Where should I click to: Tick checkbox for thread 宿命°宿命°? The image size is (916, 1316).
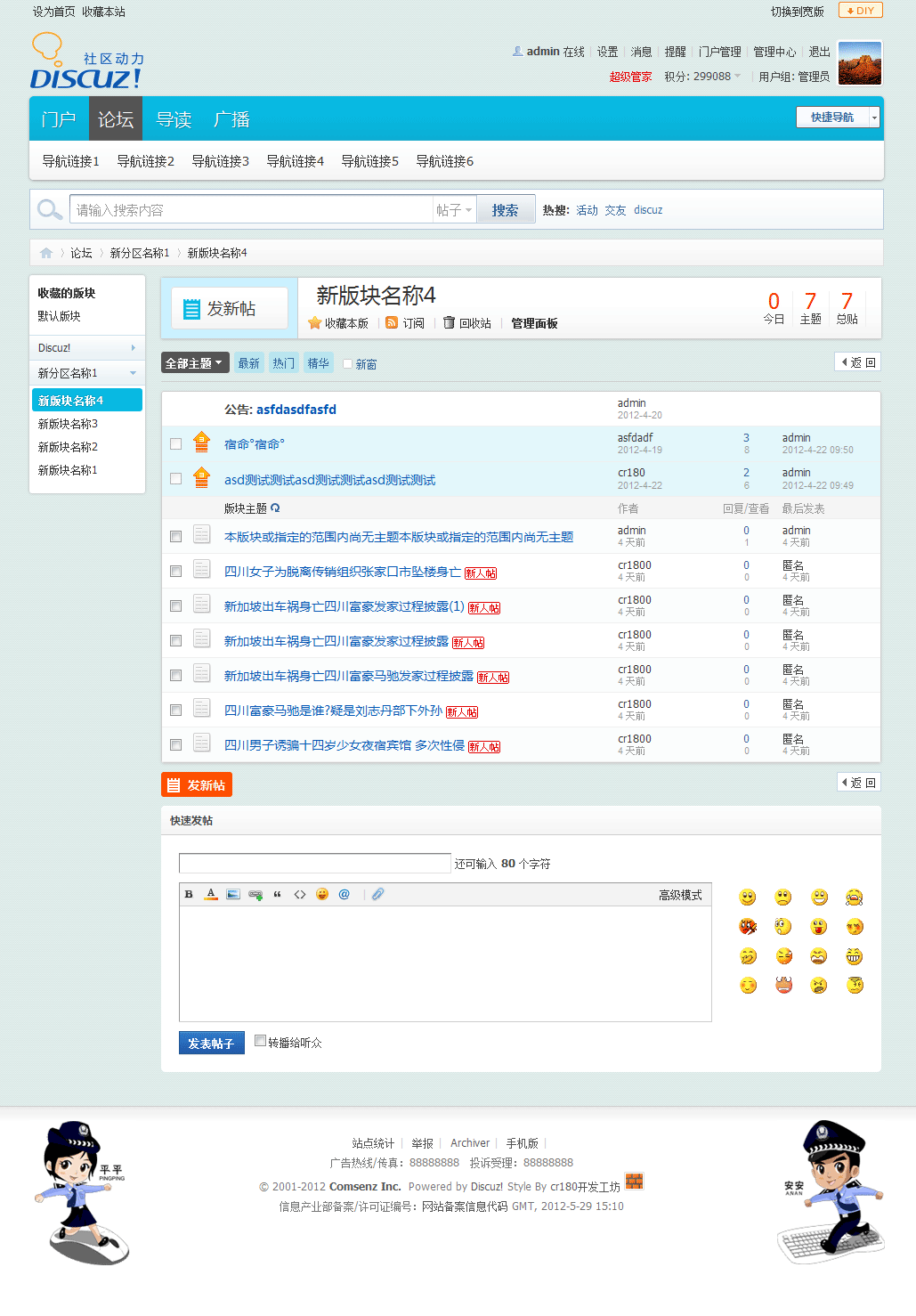point(175,443)
